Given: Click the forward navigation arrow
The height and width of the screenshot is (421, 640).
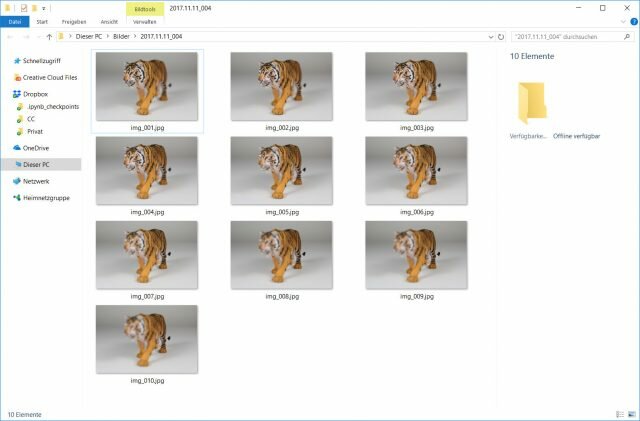Looking at the screenshot, I should [24, 36].
